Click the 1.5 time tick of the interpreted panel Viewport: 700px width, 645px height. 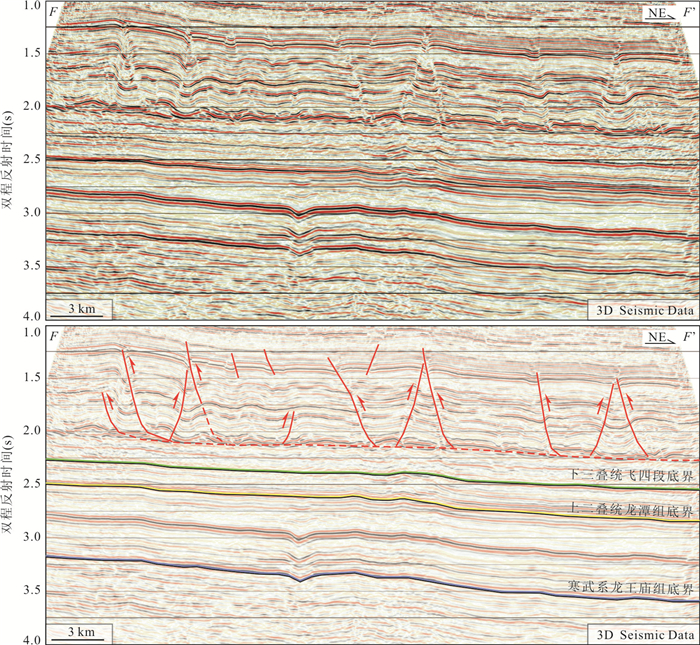coord(32,377)
